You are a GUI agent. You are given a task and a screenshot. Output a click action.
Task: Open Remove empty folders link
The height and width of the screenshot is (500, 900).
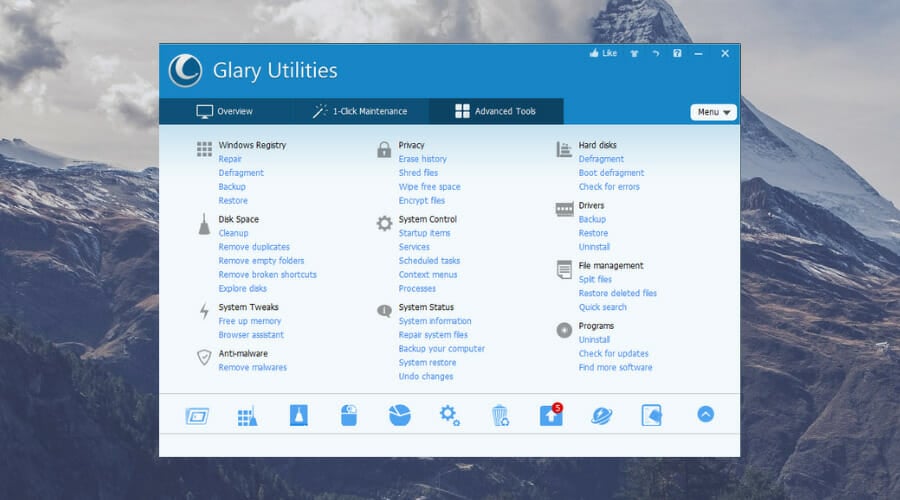[x=261, y=261]
